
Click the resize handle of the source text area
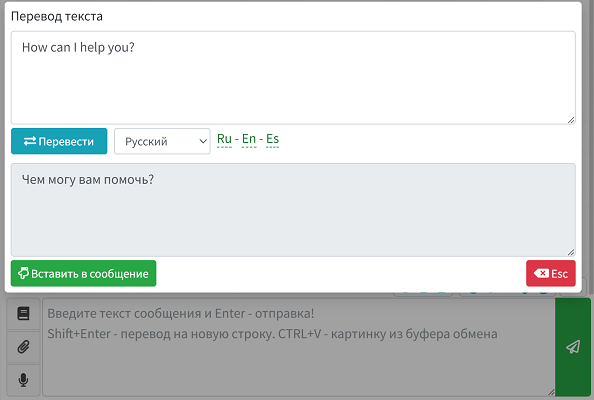click(571, 120)
